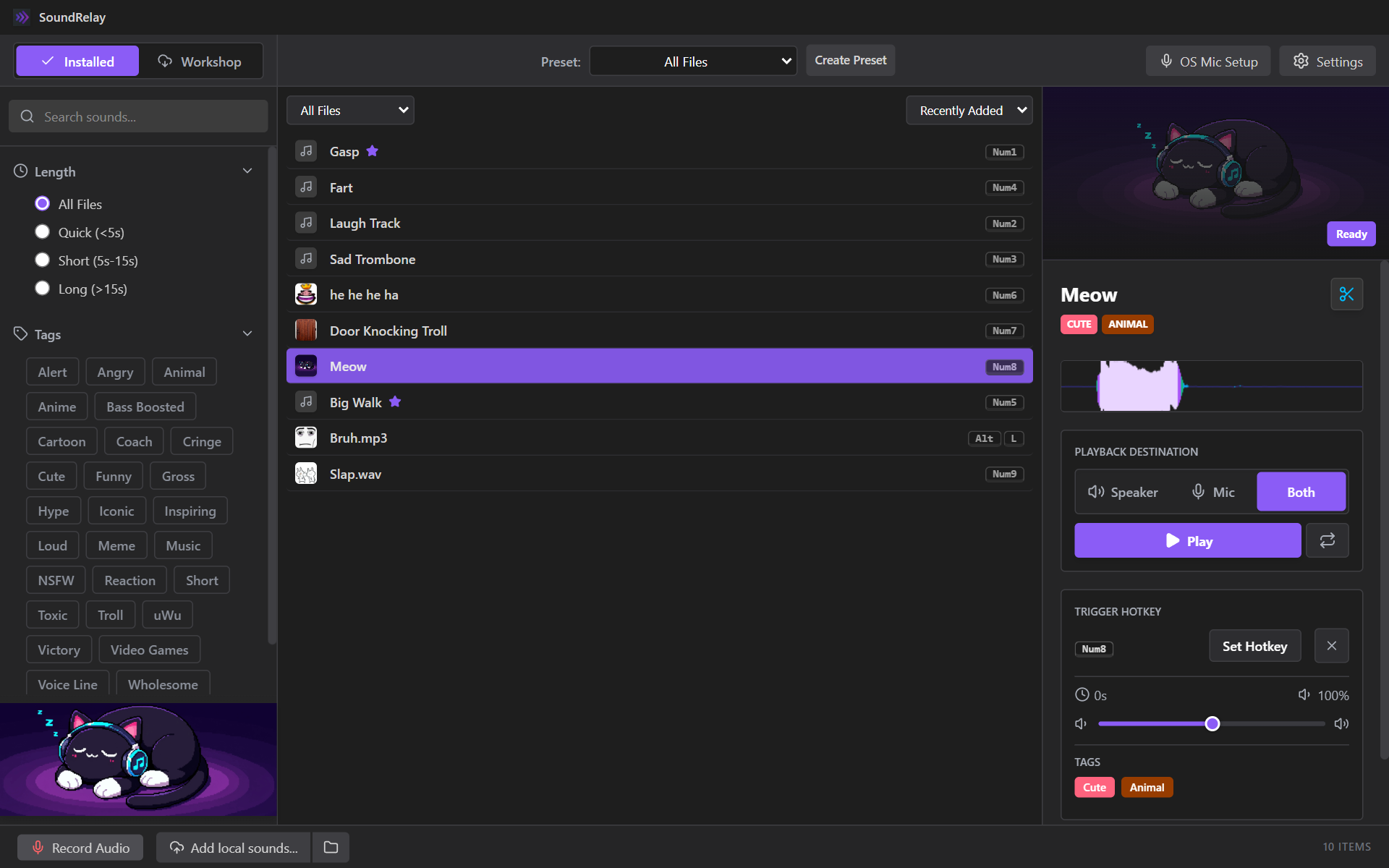Set playback destination to Speaker
Viewport: 1389px width, 868px height.
(x=1123, y=492)
